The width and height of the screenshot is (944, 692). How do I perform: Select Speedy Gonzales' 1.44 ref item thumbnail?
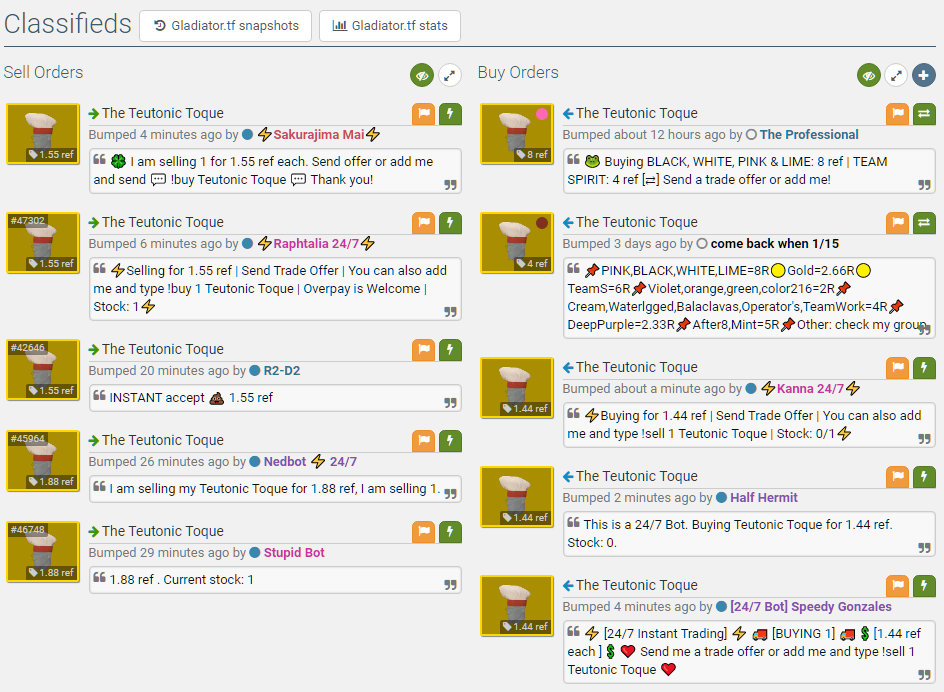point(517,606)
